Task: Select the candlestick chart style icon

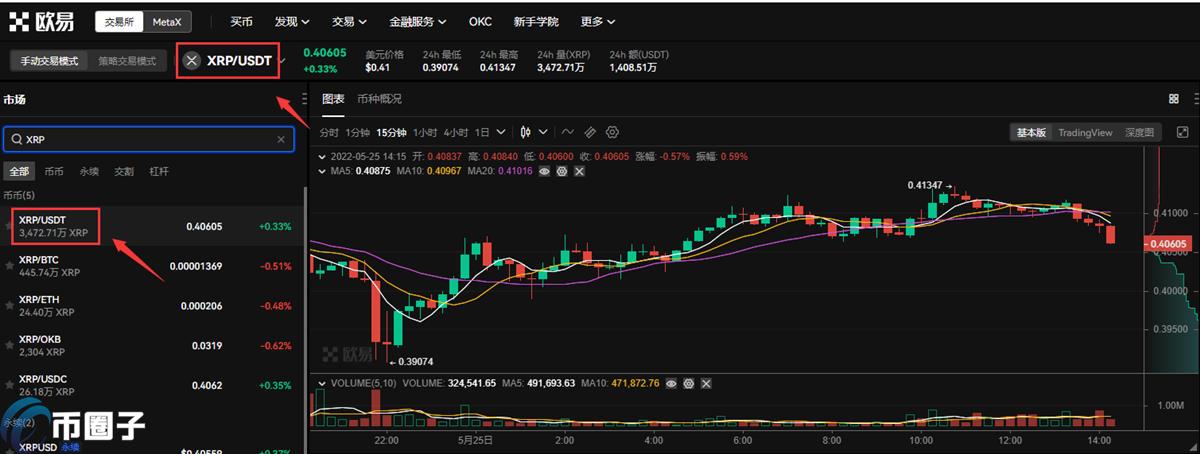Action: coord(526,131)
